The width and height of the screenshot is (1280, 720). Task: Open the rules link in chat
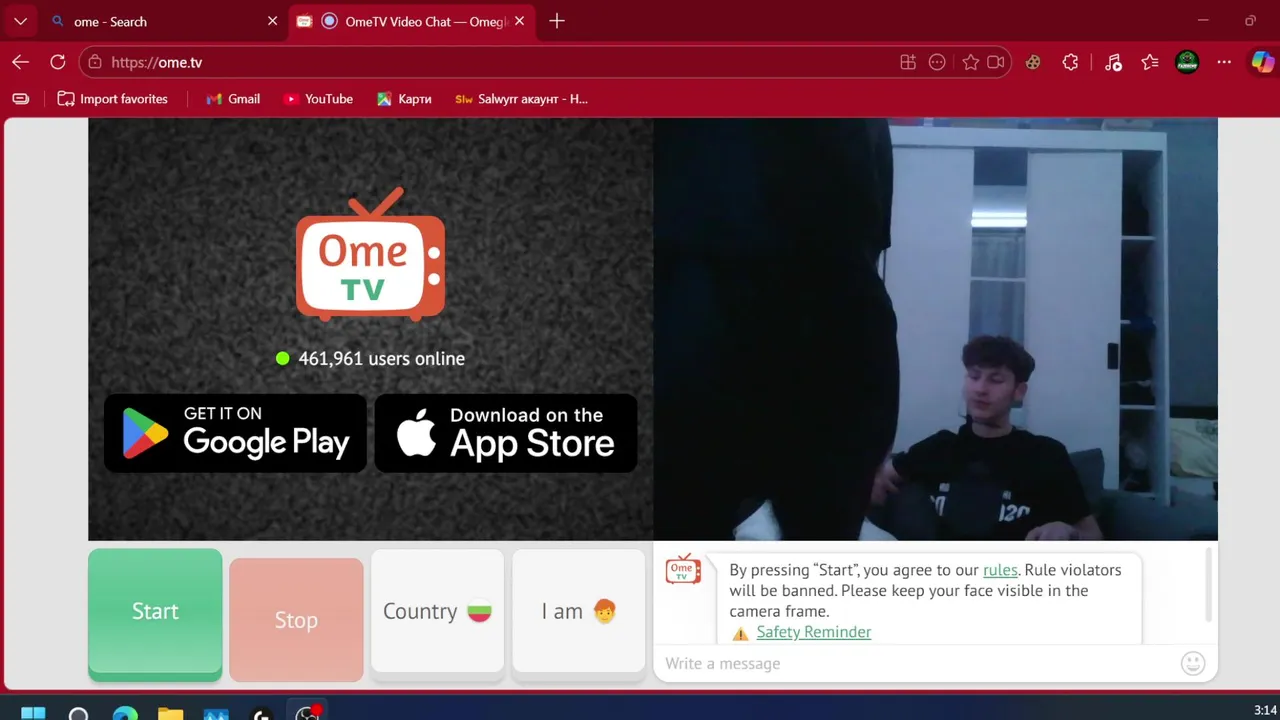(x=1000, y=570)
